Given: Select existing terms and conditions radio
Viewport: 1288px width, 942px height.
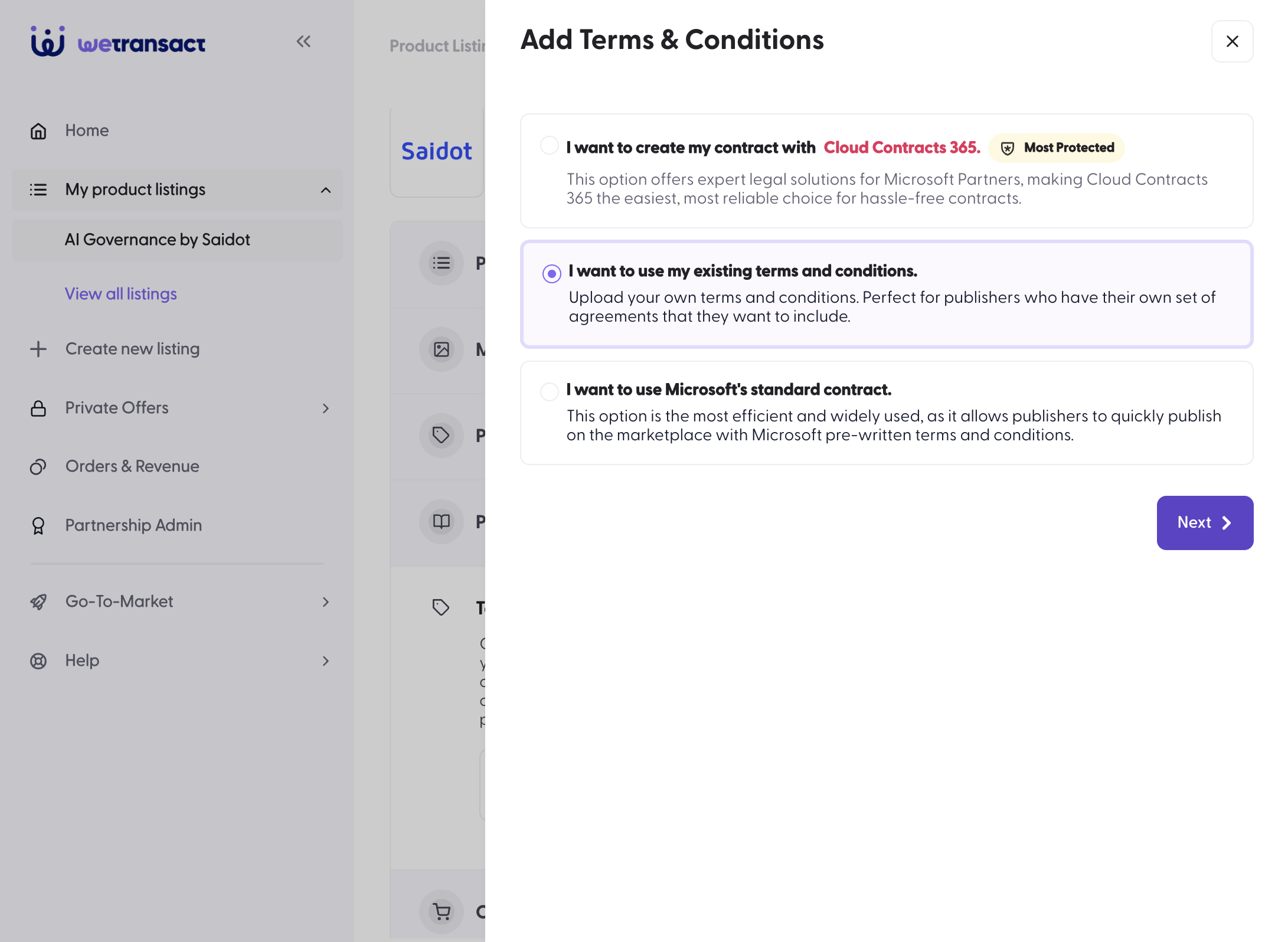Looking at the screenshot, I should tap(552, 273).
